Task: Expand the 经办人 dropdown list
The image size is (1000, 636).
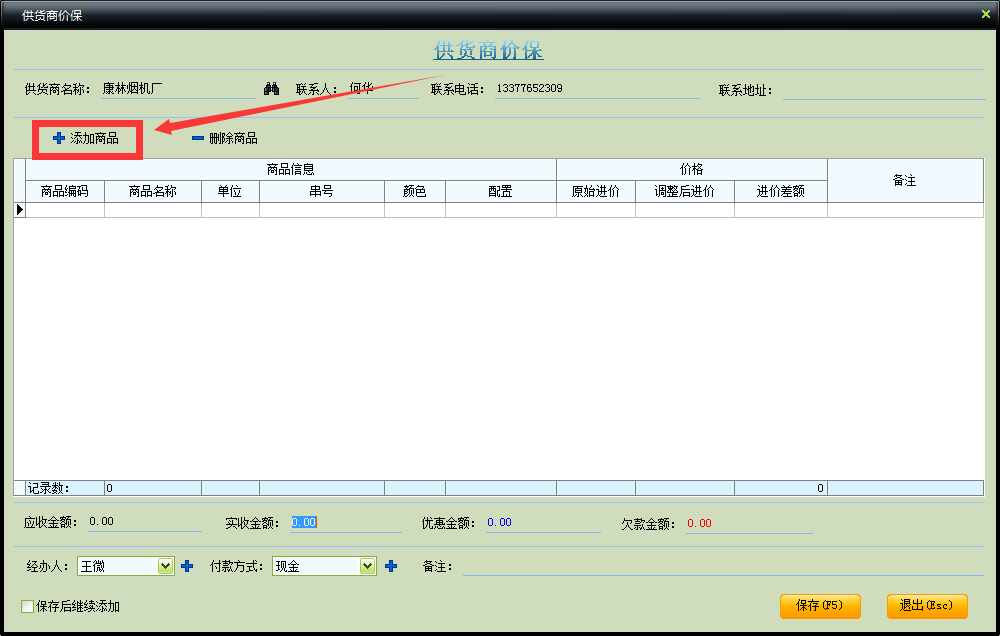Action: coord(166,566)
